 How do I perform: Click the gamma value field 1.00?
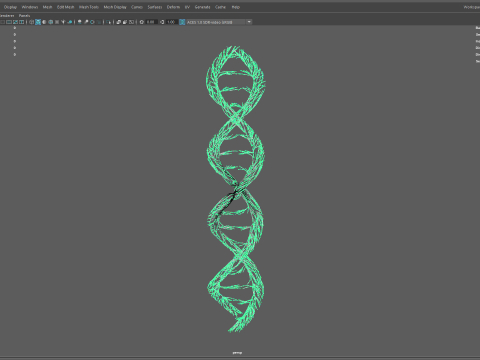click(171, 22)
